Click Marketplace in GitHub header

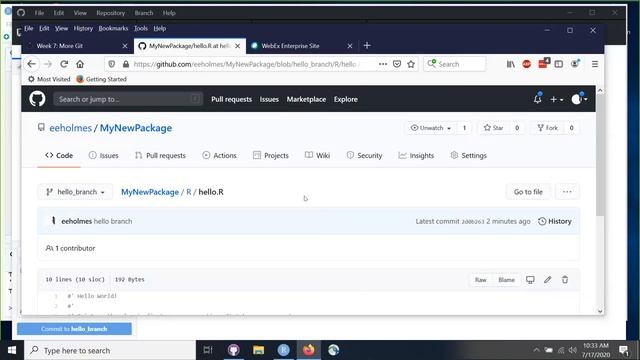306,99
